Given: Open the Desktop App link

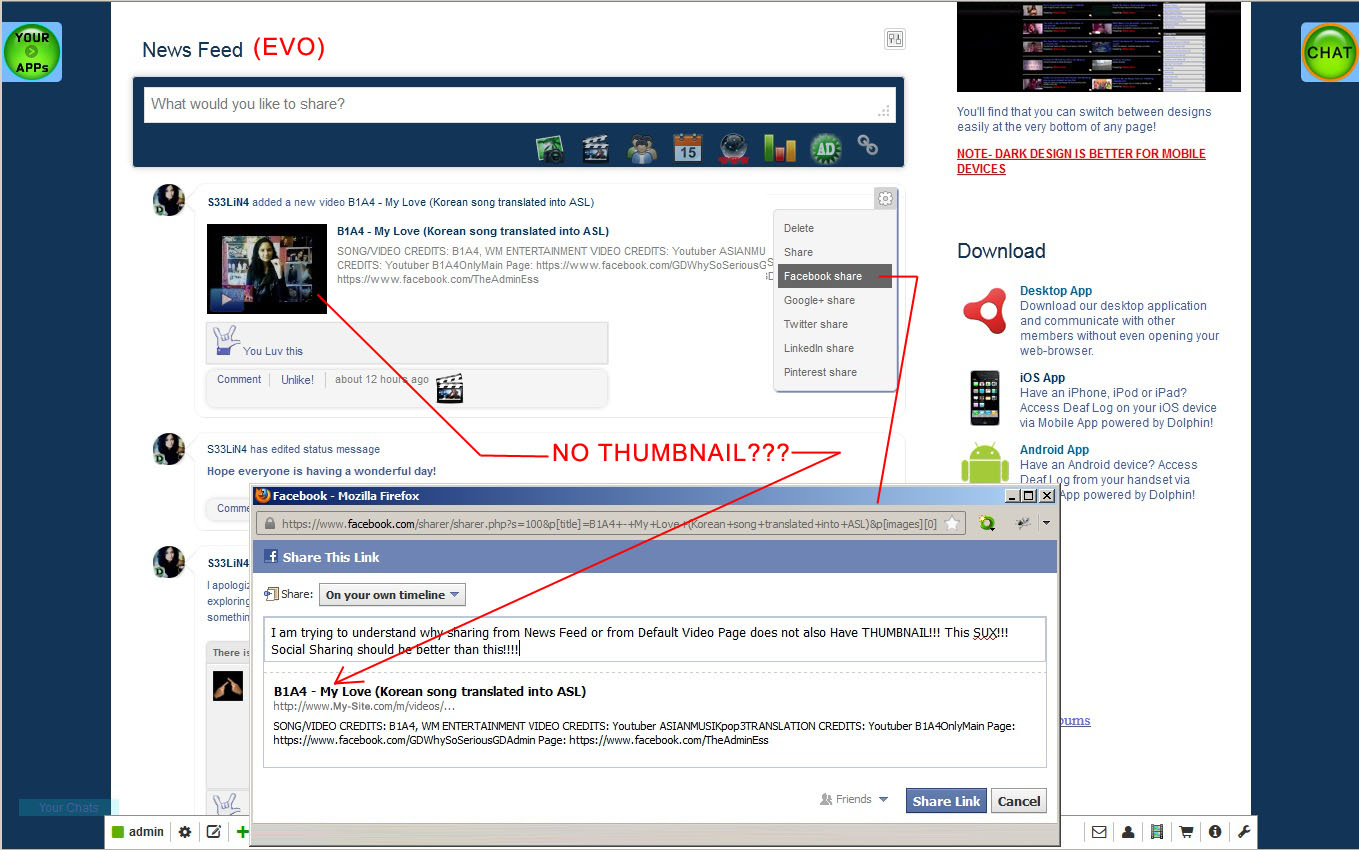Looking at the screenshot, I should pos(1056,291).
